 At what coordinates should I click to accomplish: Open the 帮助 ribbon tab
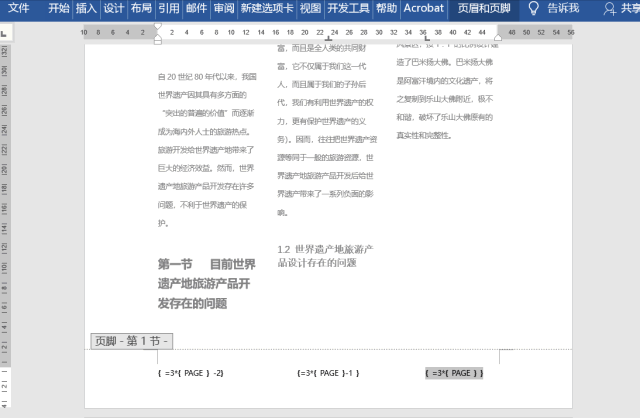(x=386, y=8)
